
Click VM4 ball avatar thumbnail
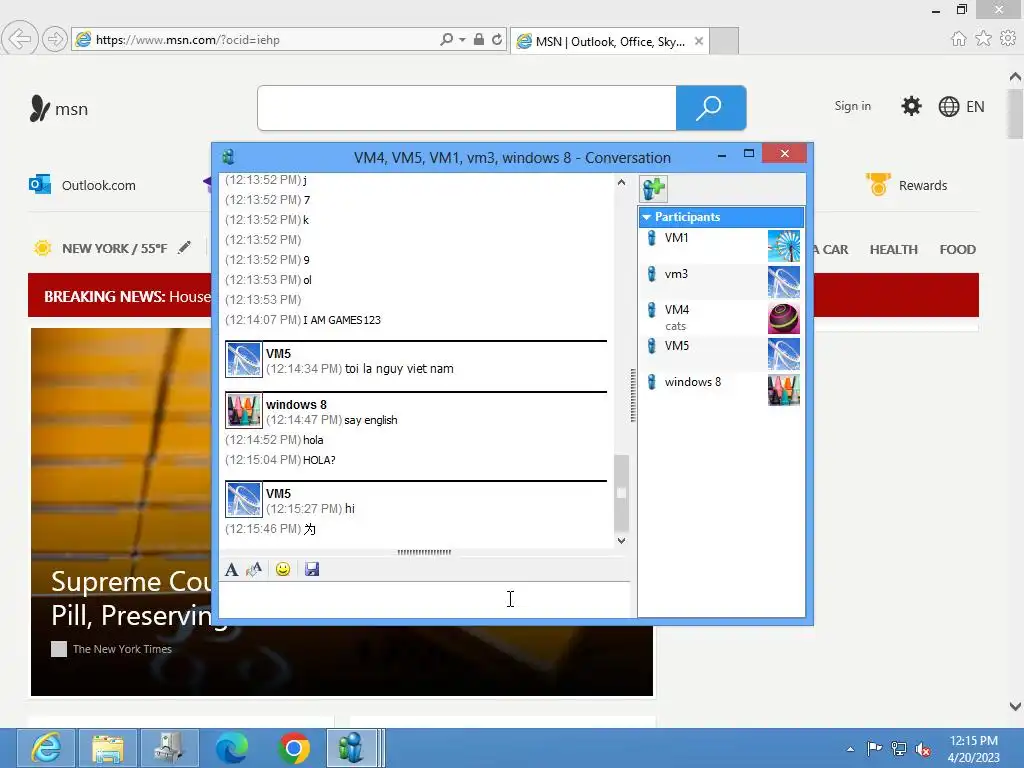(784, 318)
